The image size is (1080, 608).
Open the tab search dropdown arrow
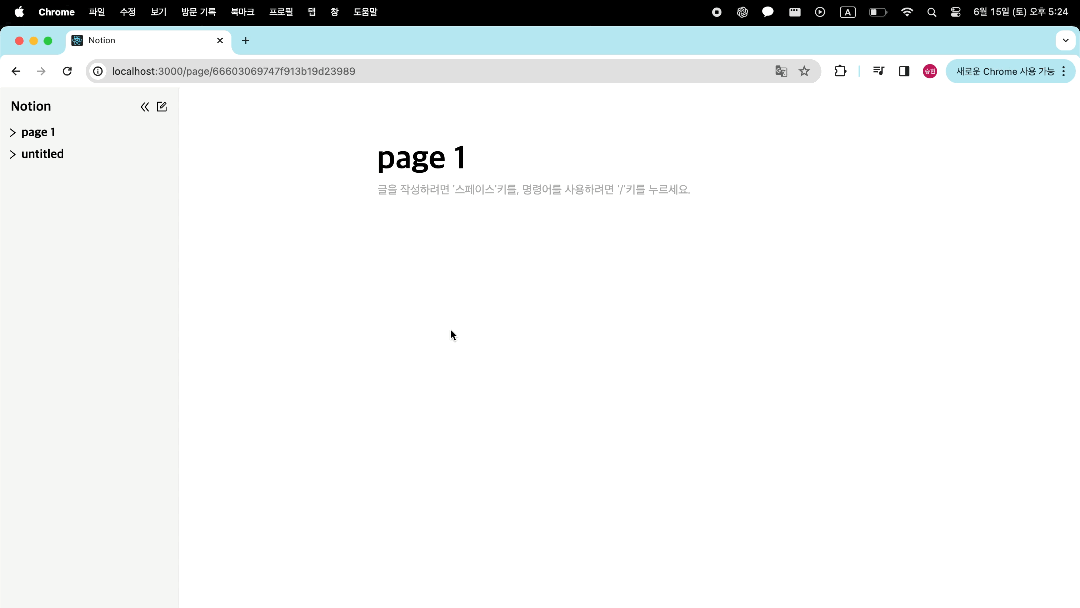1066,41
